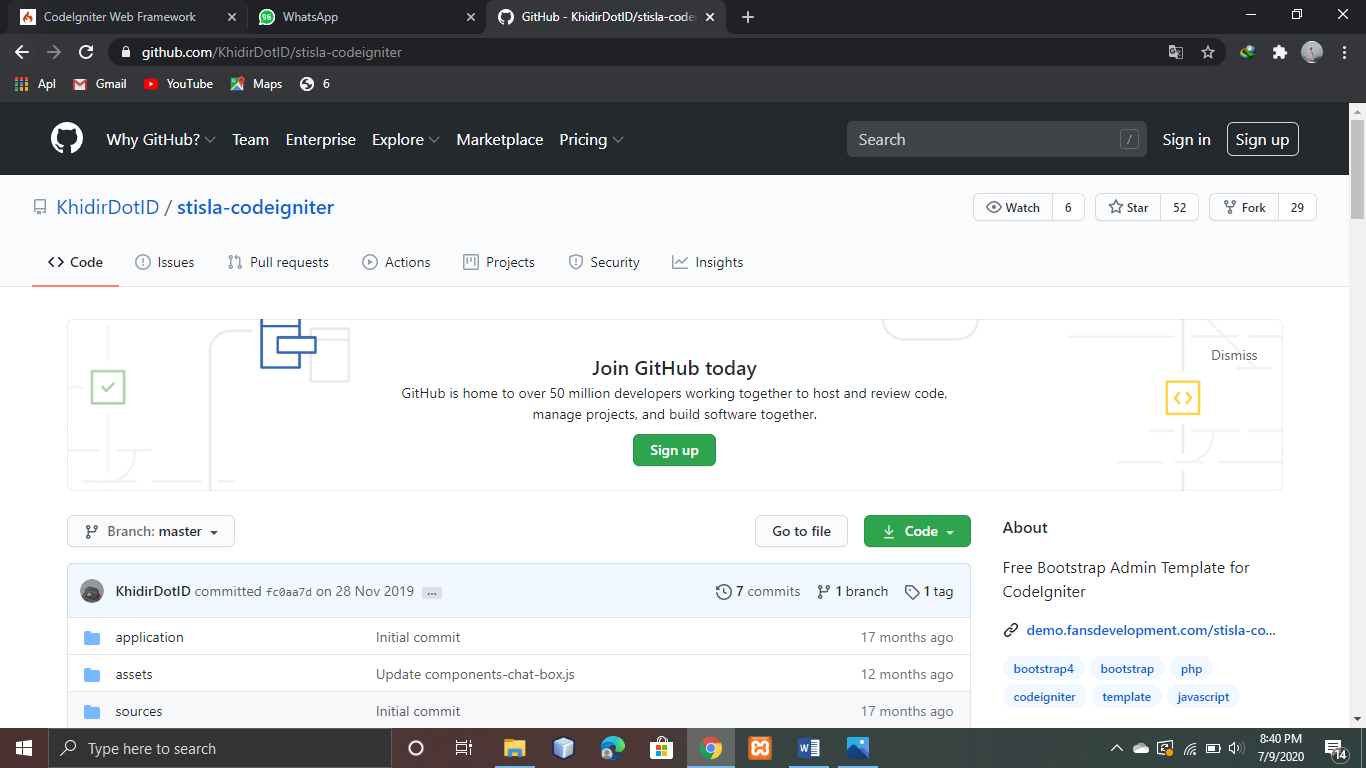Fork the repository
The width and height of the screenshot is (1366, 768).
click(x=1244, y=207)
